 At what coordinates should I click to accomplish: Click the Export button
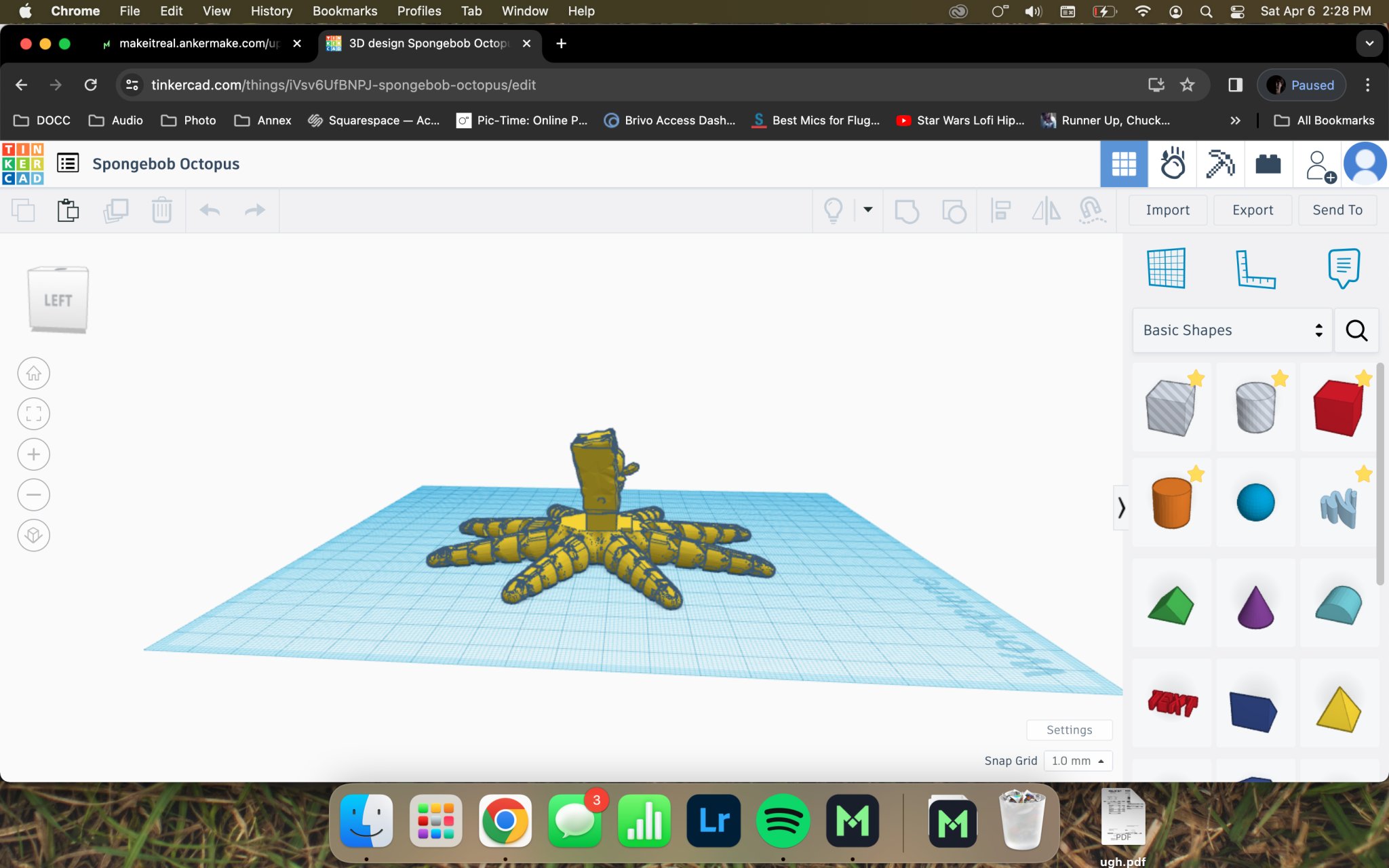tap(1252, 210)
